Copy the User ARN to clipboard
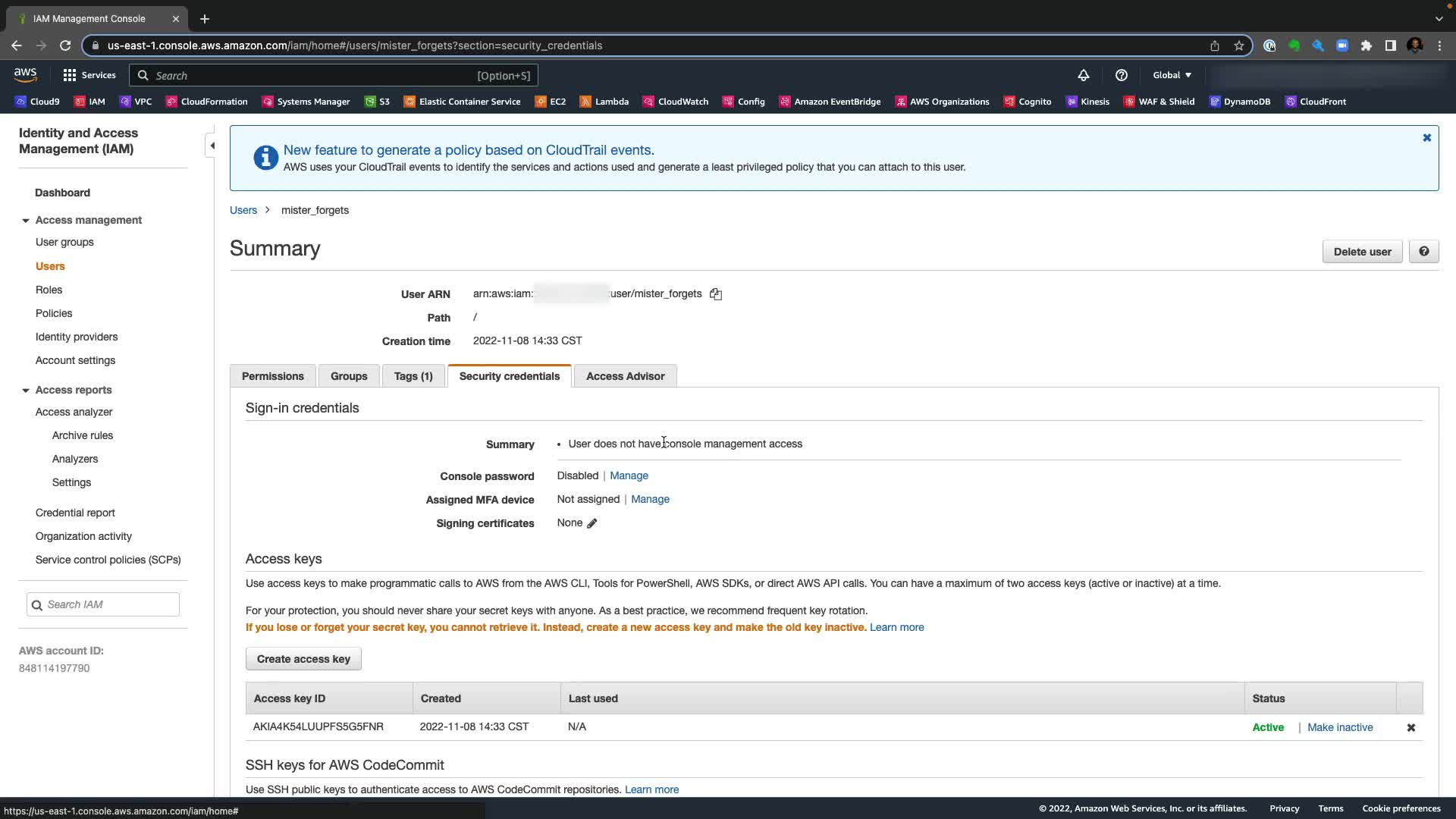The image size is (1456, 819). [x=715, y=294]
